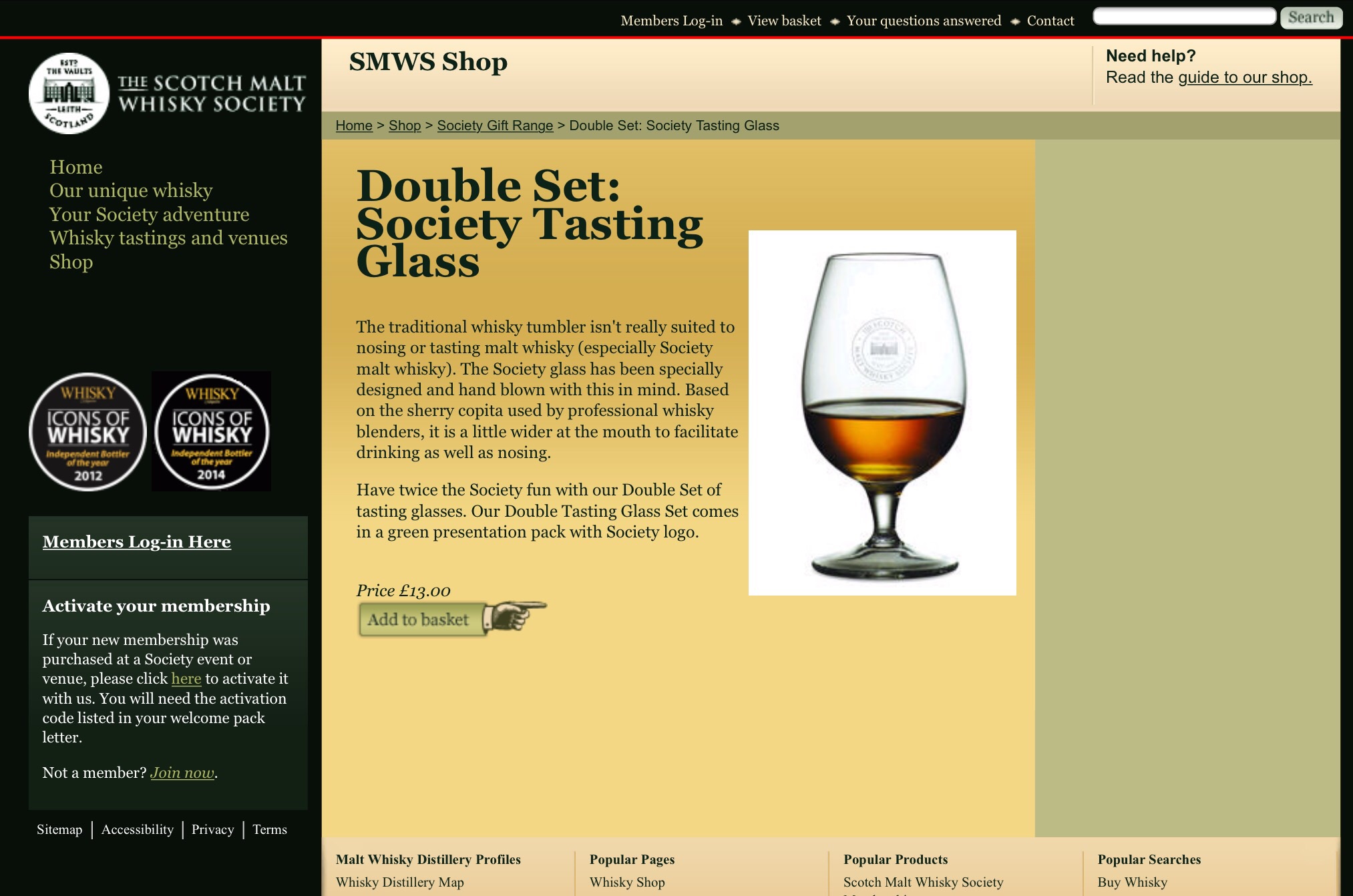
Task: Open the guide to our shop link
Action: [x=1245, y=77]
